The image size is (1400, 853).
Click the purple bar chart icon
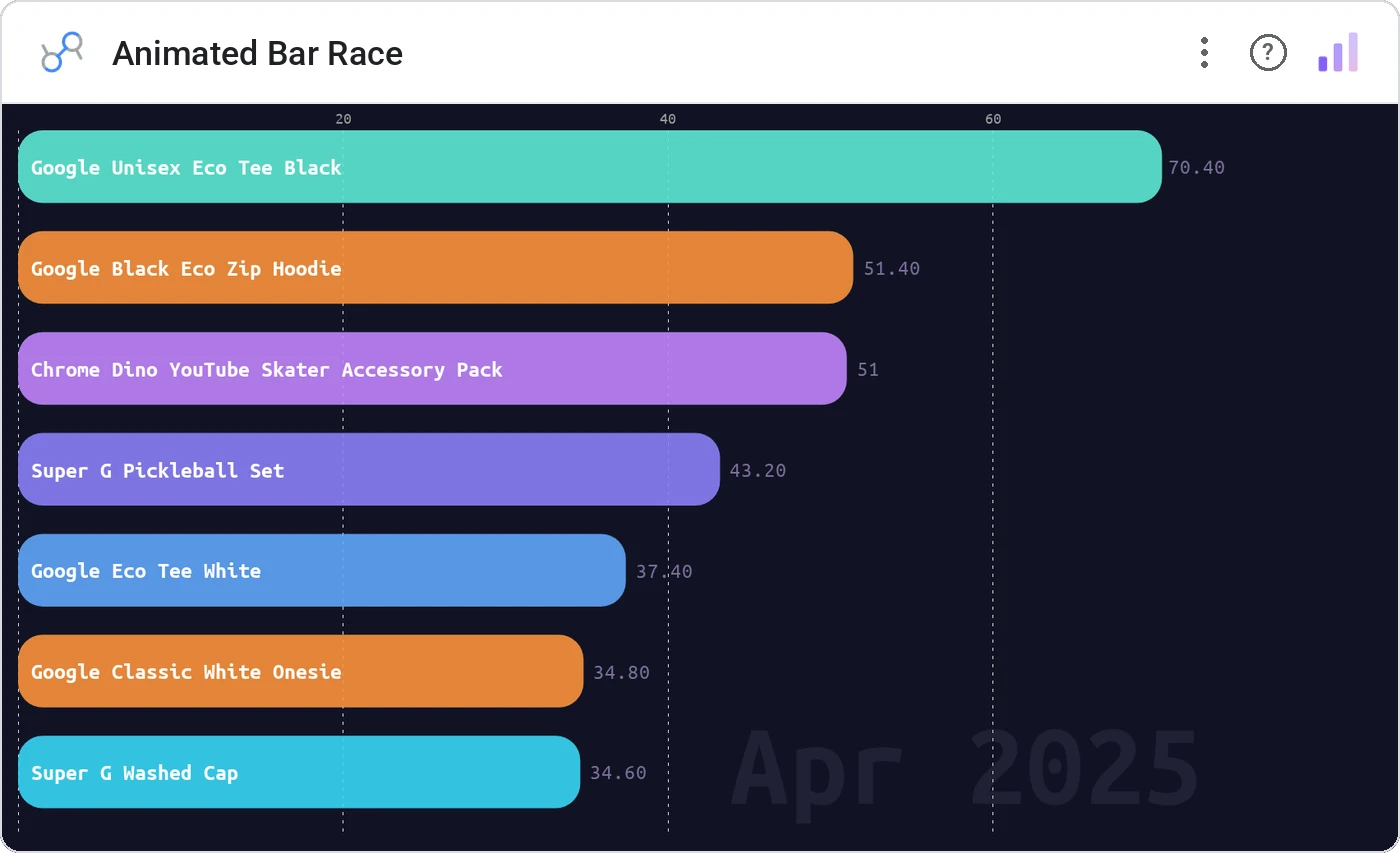click(1338, 53)
